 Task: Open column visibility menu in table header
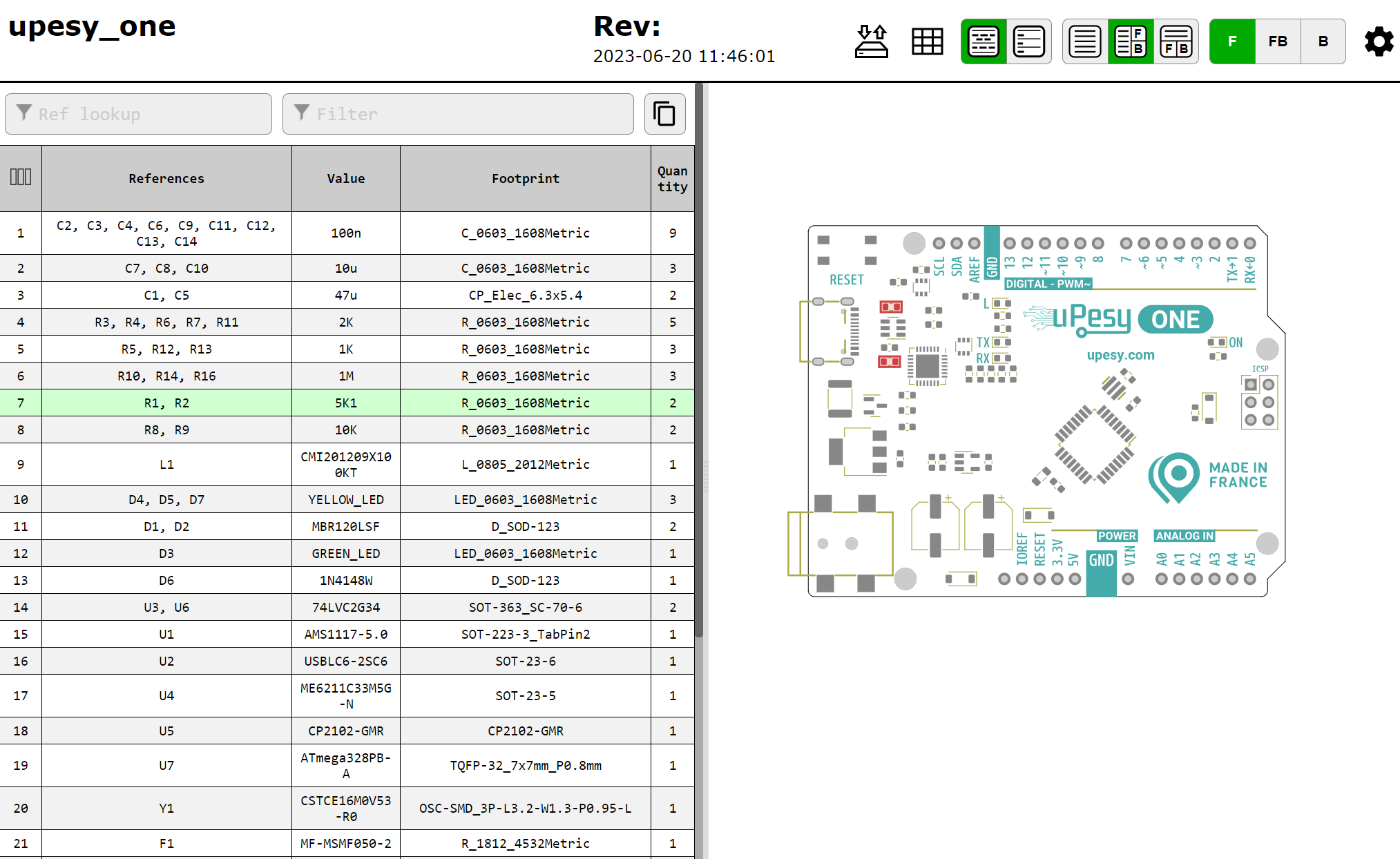tap(21, 177)
